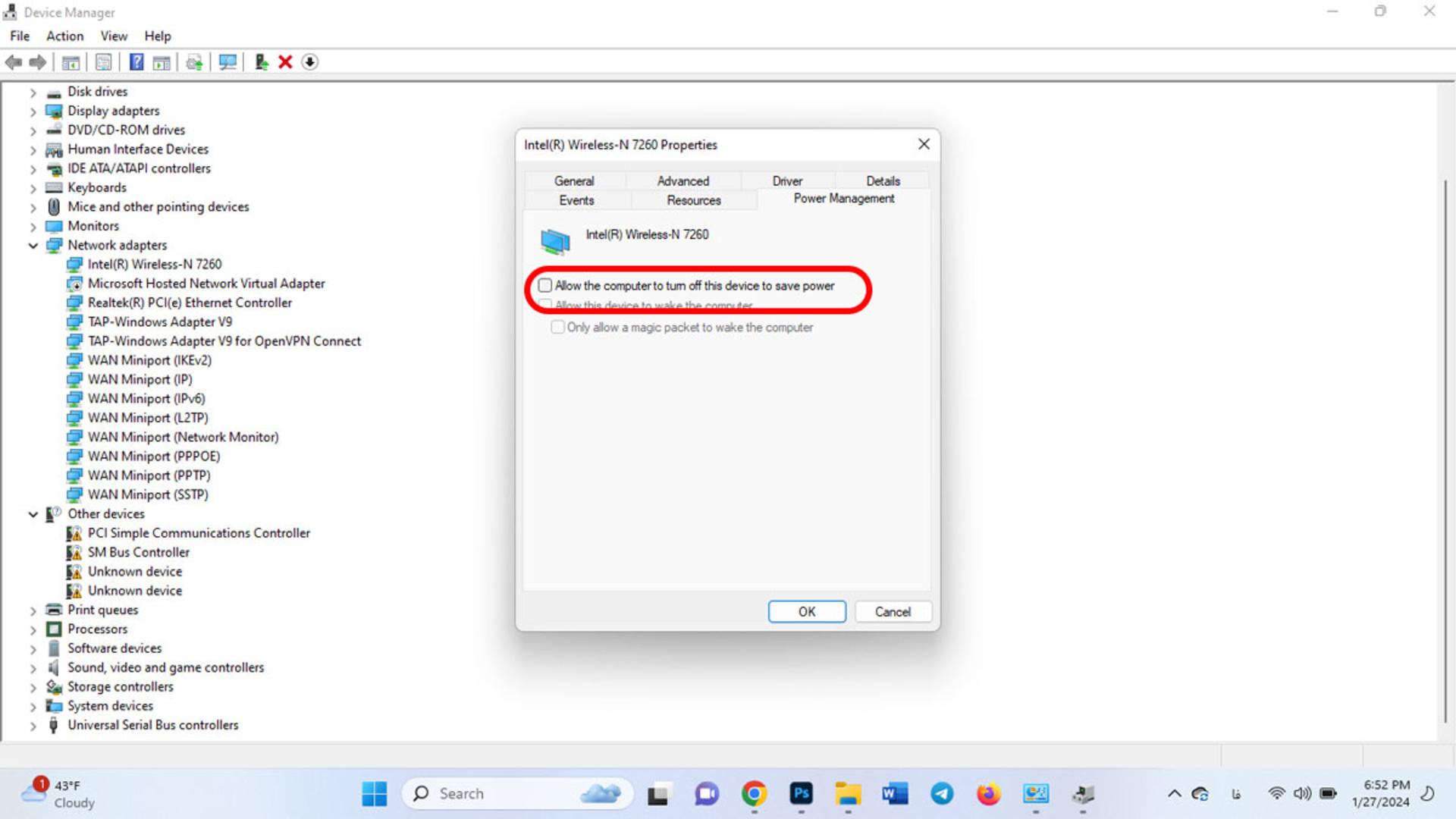The image size is (1456, 819).
Task: Open the weather widget showing 43°F
Action: (x=58, y=794)
